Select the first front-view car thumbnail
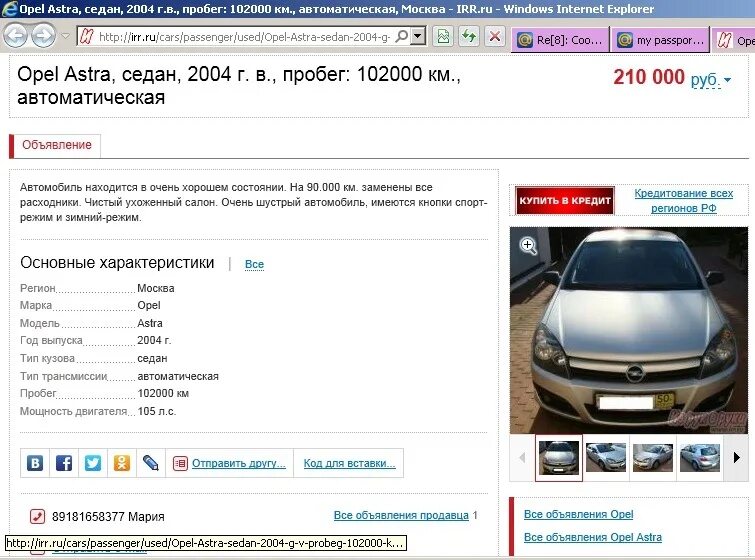755x560 pixels. point(559,458)
